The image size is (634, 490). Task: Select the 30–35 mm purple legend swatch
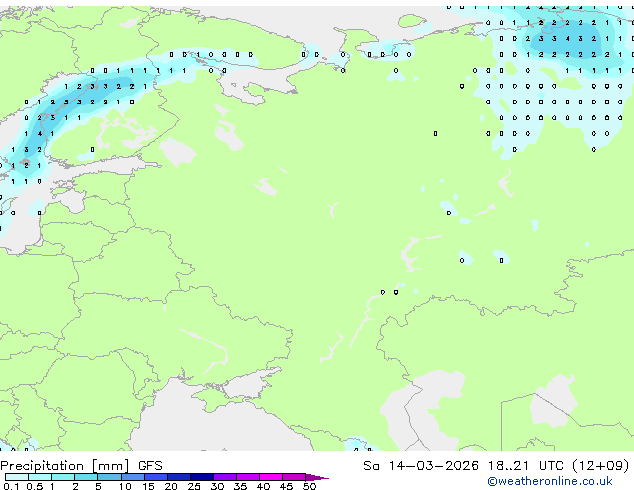(225, 477)
